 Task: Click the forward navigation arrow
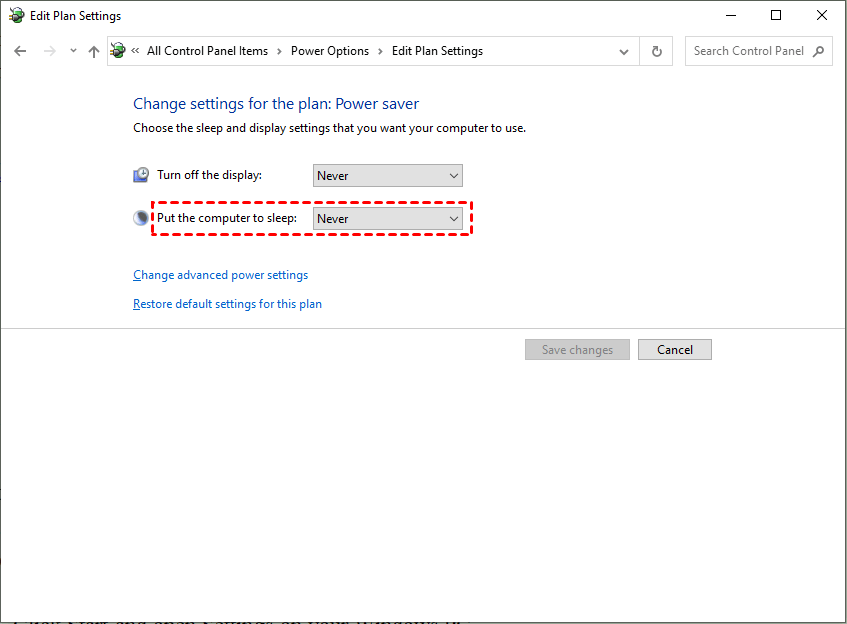coord(49,51)
